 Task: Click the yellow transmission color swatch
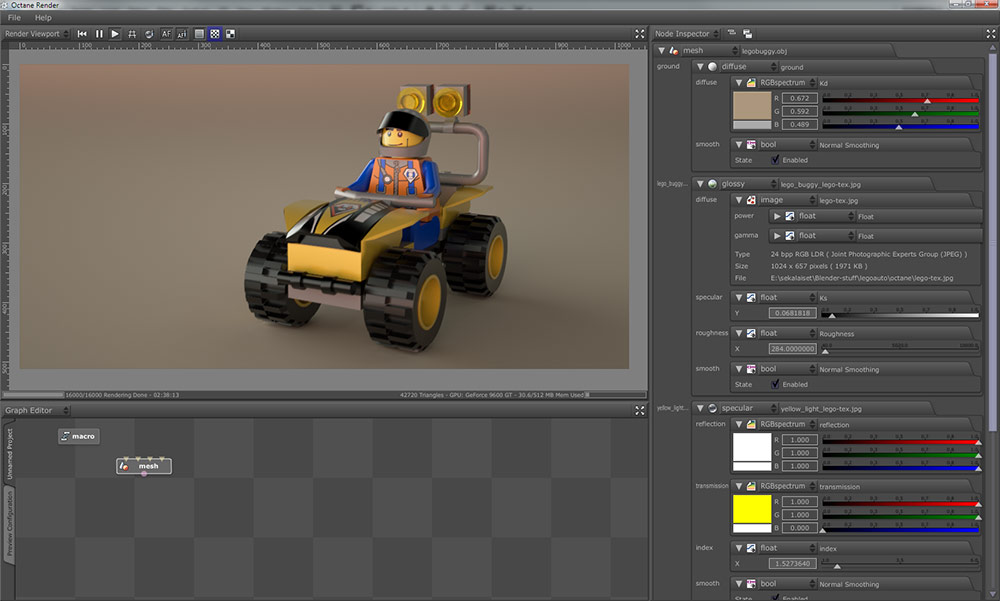coord(752,509)
